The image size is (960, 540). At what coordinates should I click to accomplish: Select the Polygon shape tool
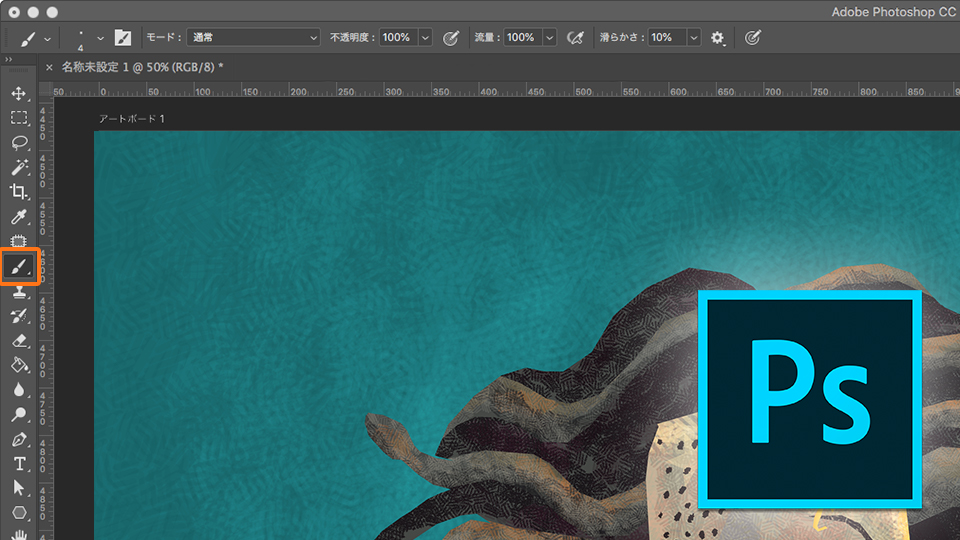19,512
